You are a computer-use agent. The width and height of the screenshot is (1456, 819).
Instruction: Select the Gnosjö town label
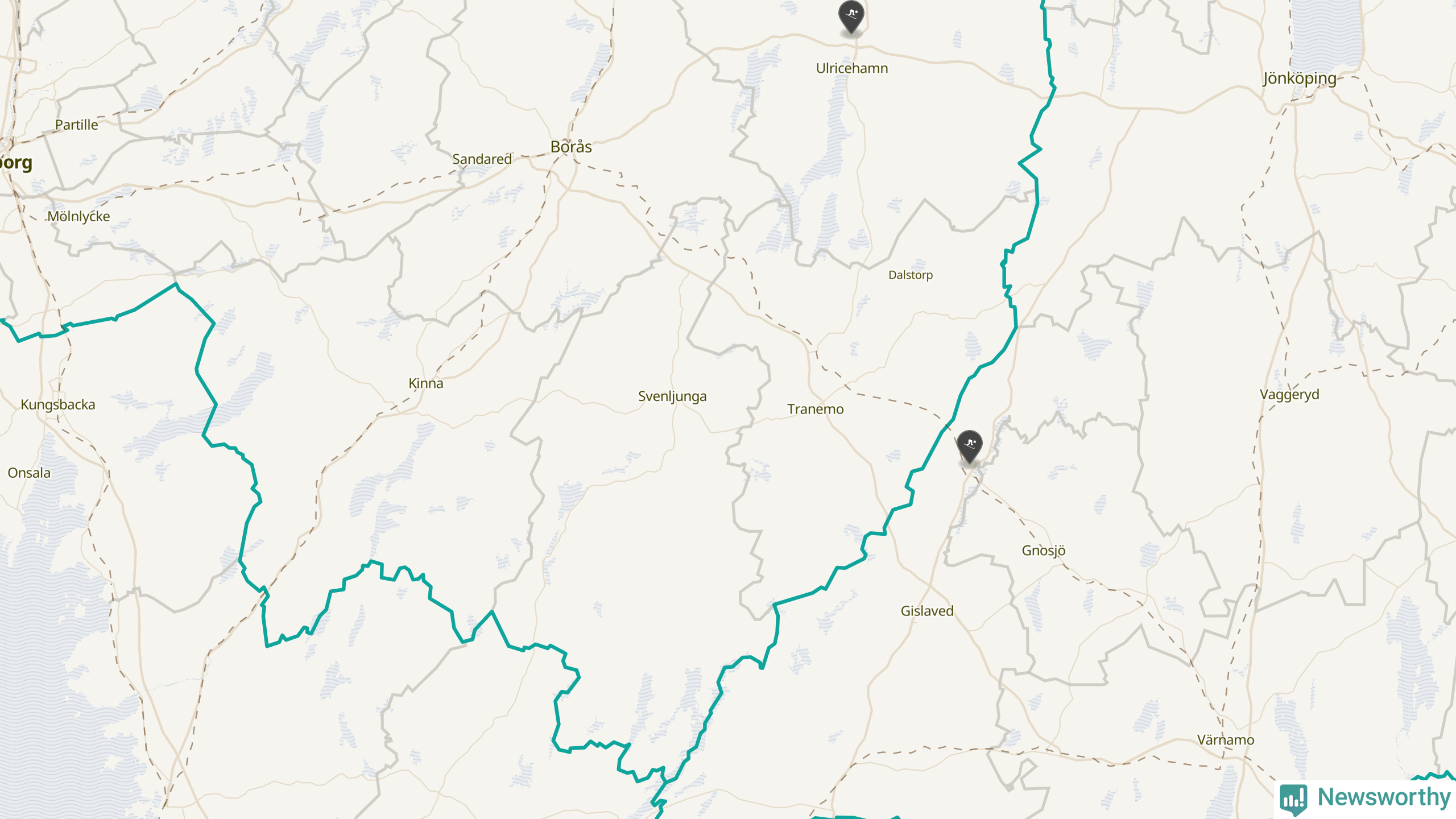click(x=1044, y=551)
